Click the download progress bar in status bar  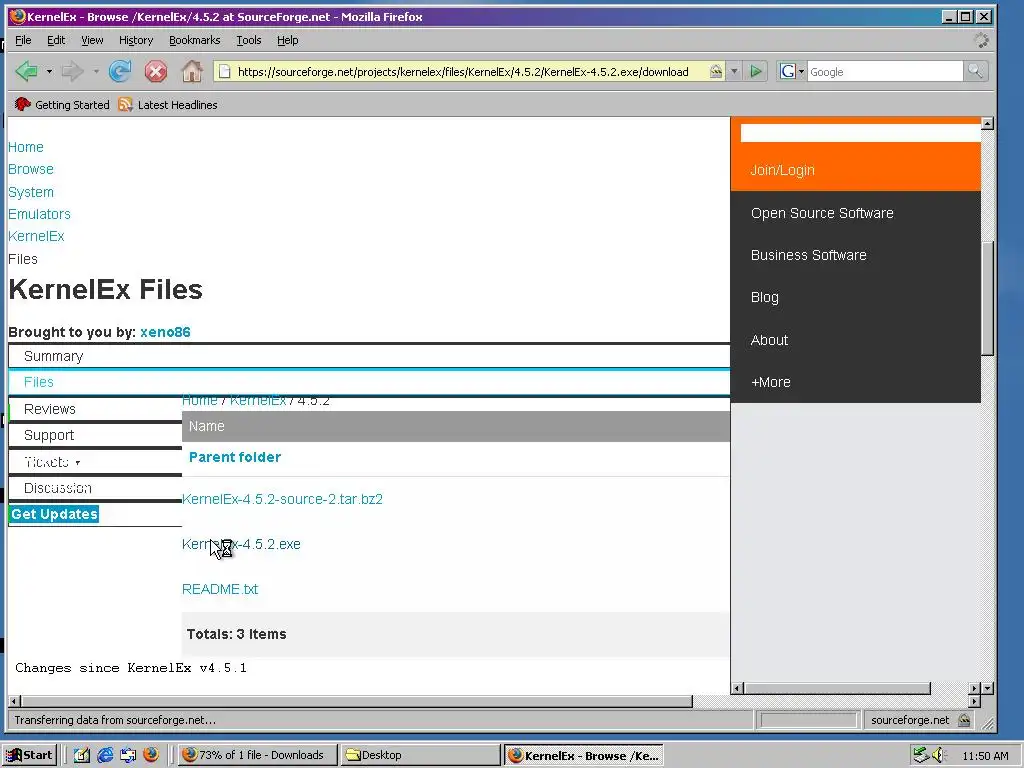tap(809, 720)
